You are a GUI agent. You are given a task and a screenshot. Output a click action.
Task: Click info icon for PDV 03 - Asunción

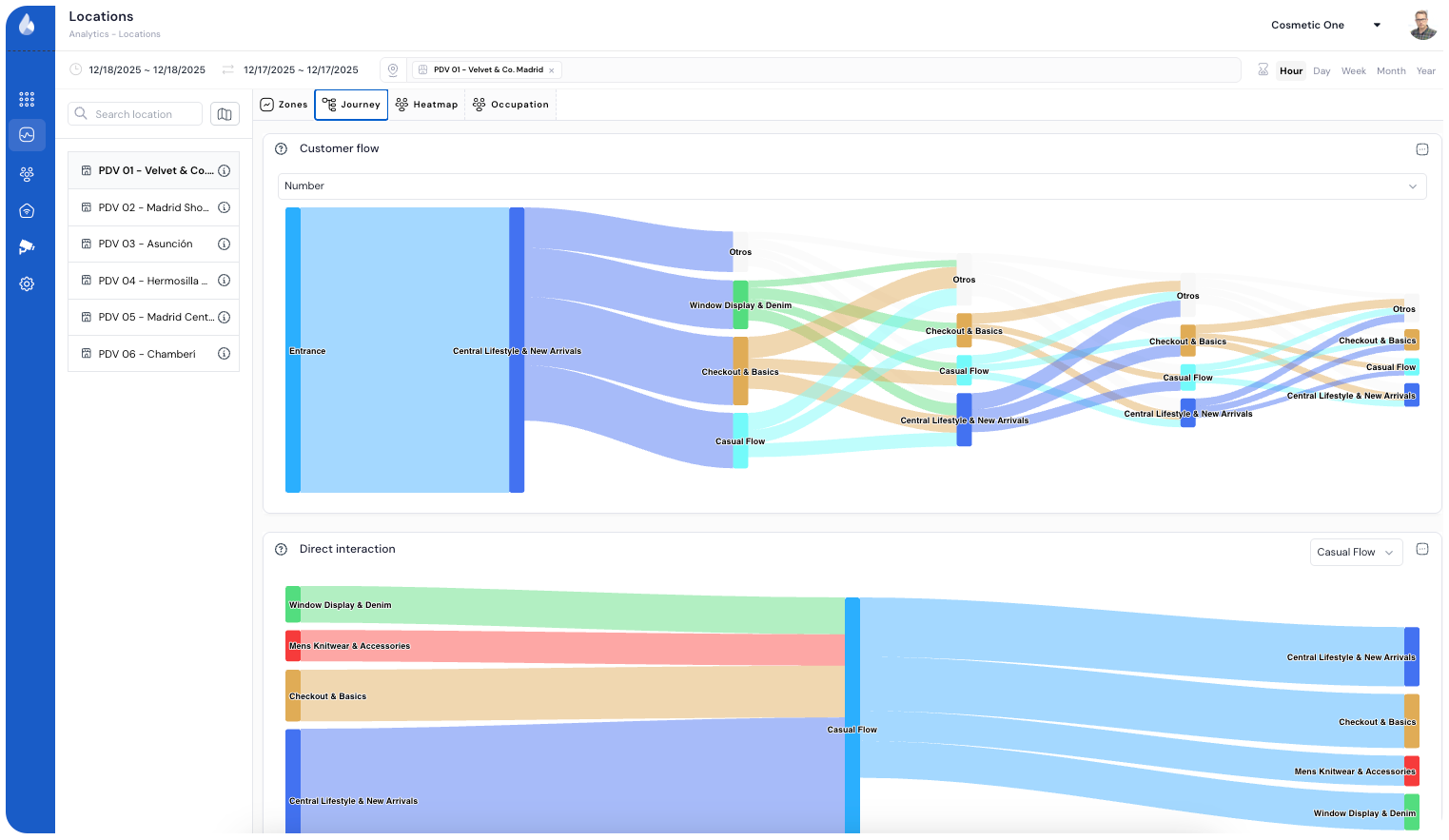(225, 244)
